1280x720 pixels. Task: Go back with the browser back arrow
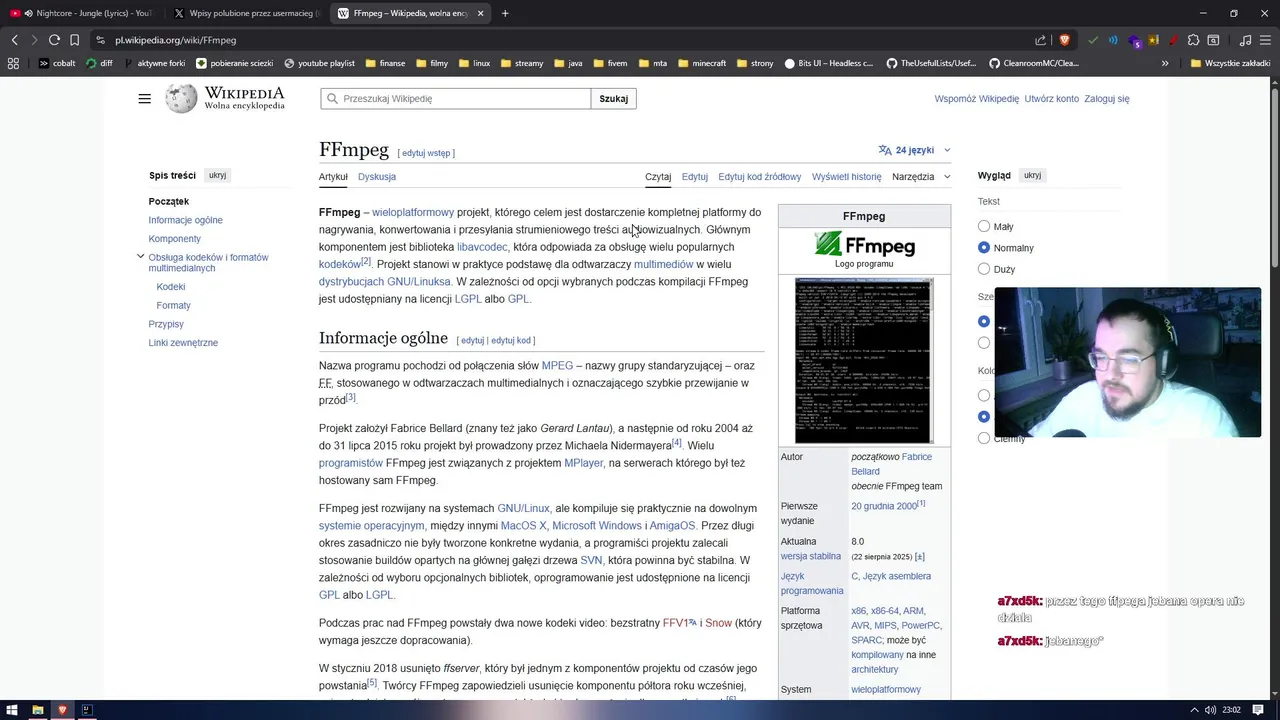pyautogui.click(x=14, y=40)
